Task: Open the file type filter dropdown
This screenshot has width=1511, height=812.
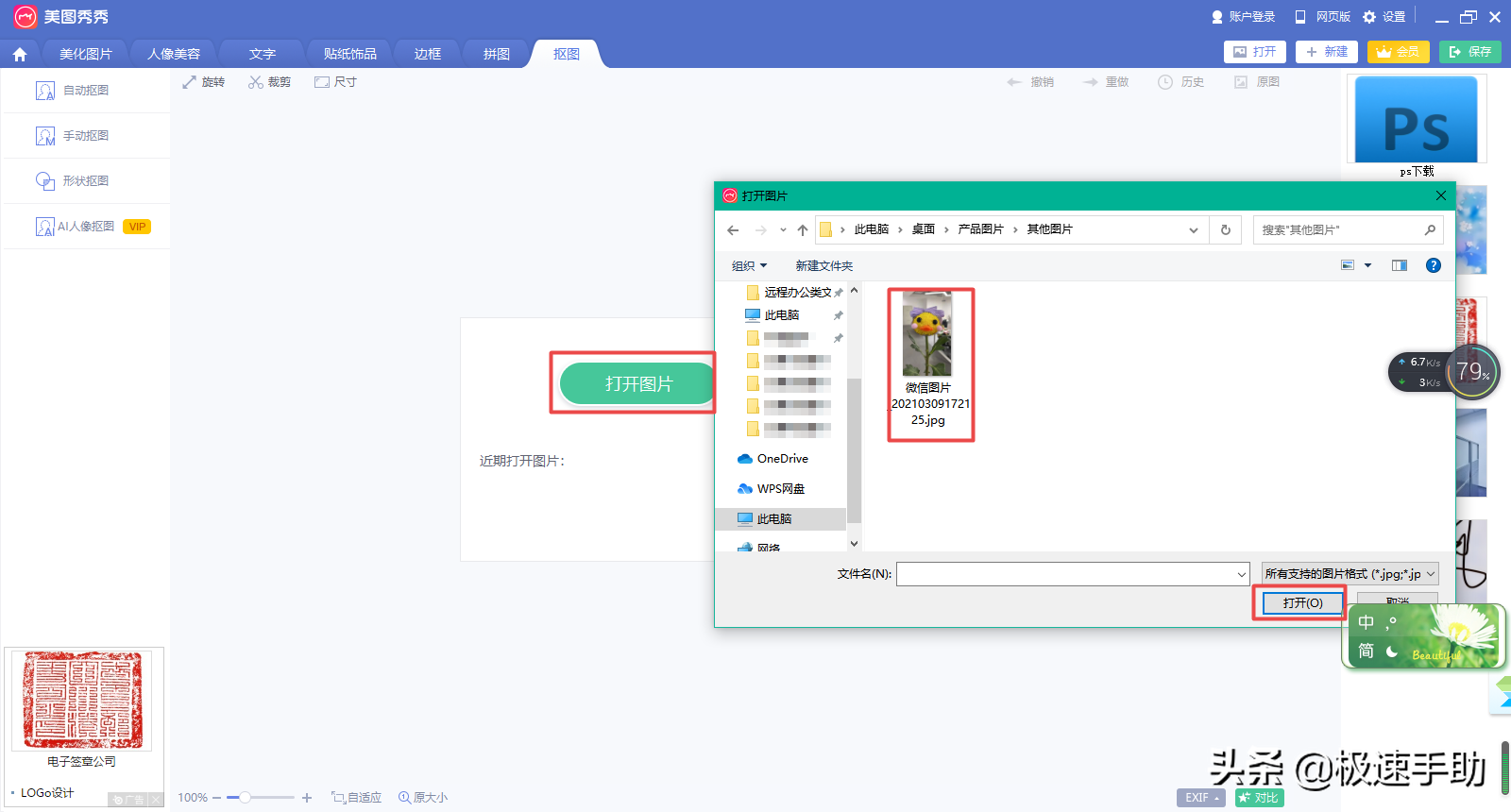Action: tap(1350, 574)
